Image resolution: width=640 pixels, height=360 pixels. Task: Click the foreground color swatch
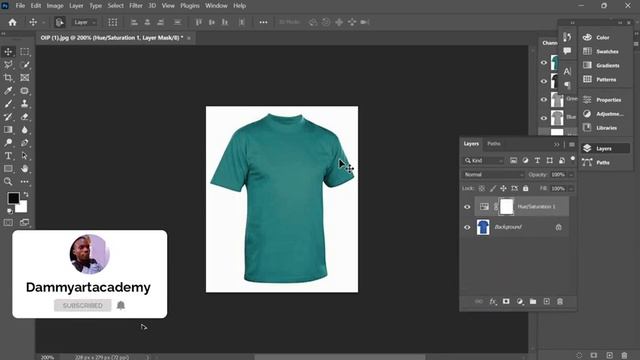pyautogui.click(x=13, y=198)
